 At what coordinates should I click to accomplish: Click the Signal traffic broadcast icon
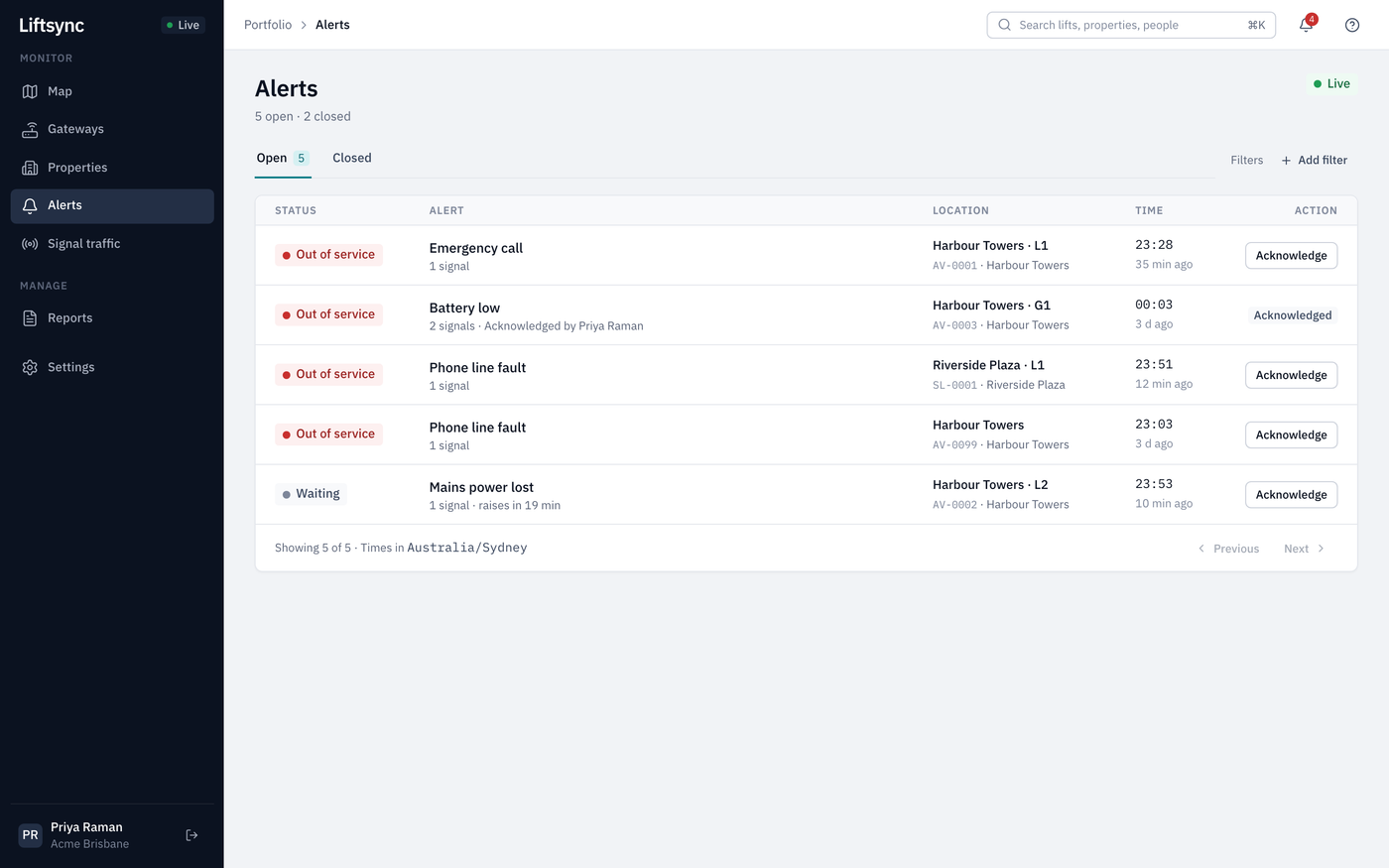click(30, 244)
